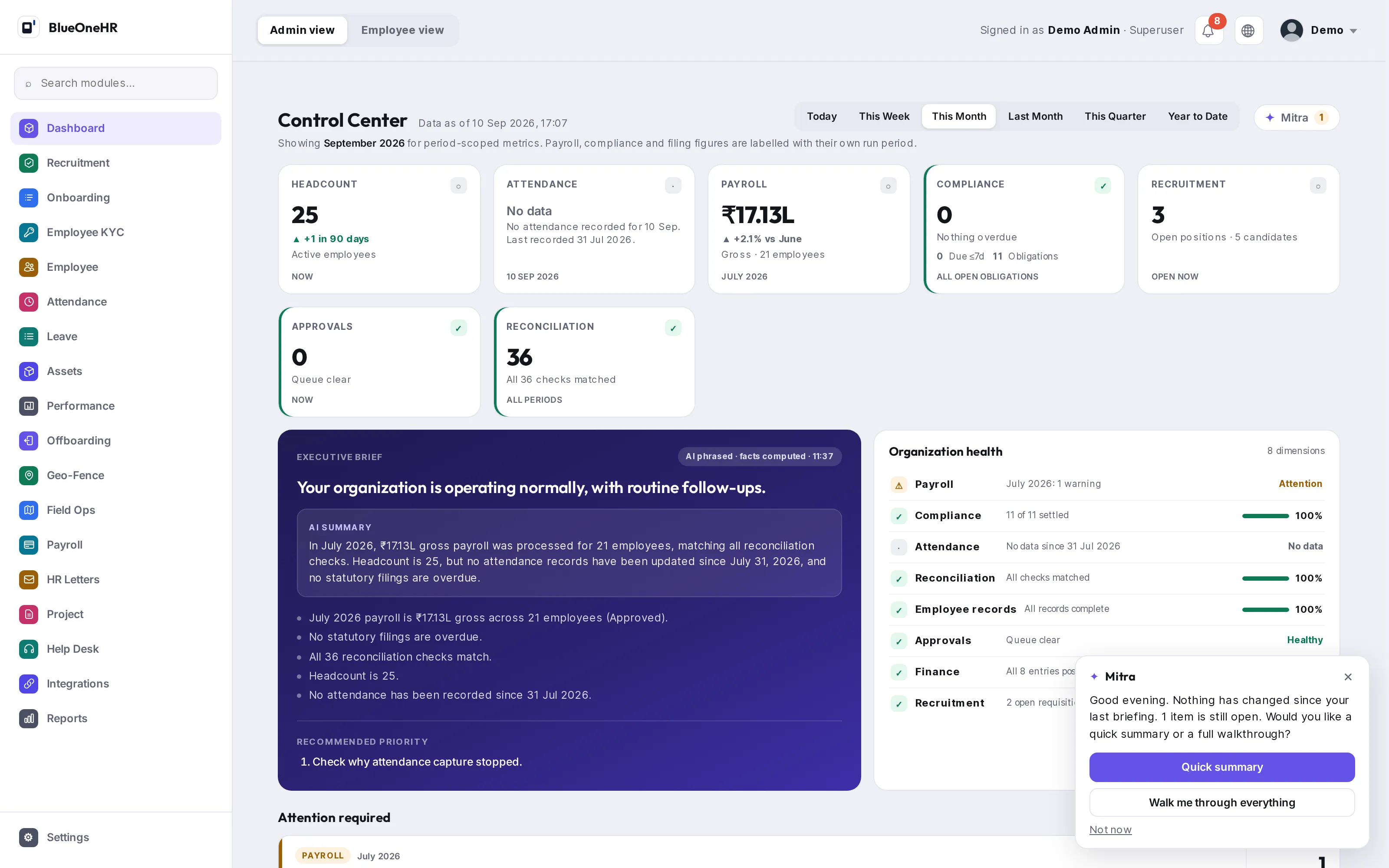Click the Compliance card checkmark status

(x=1103, y=185)
